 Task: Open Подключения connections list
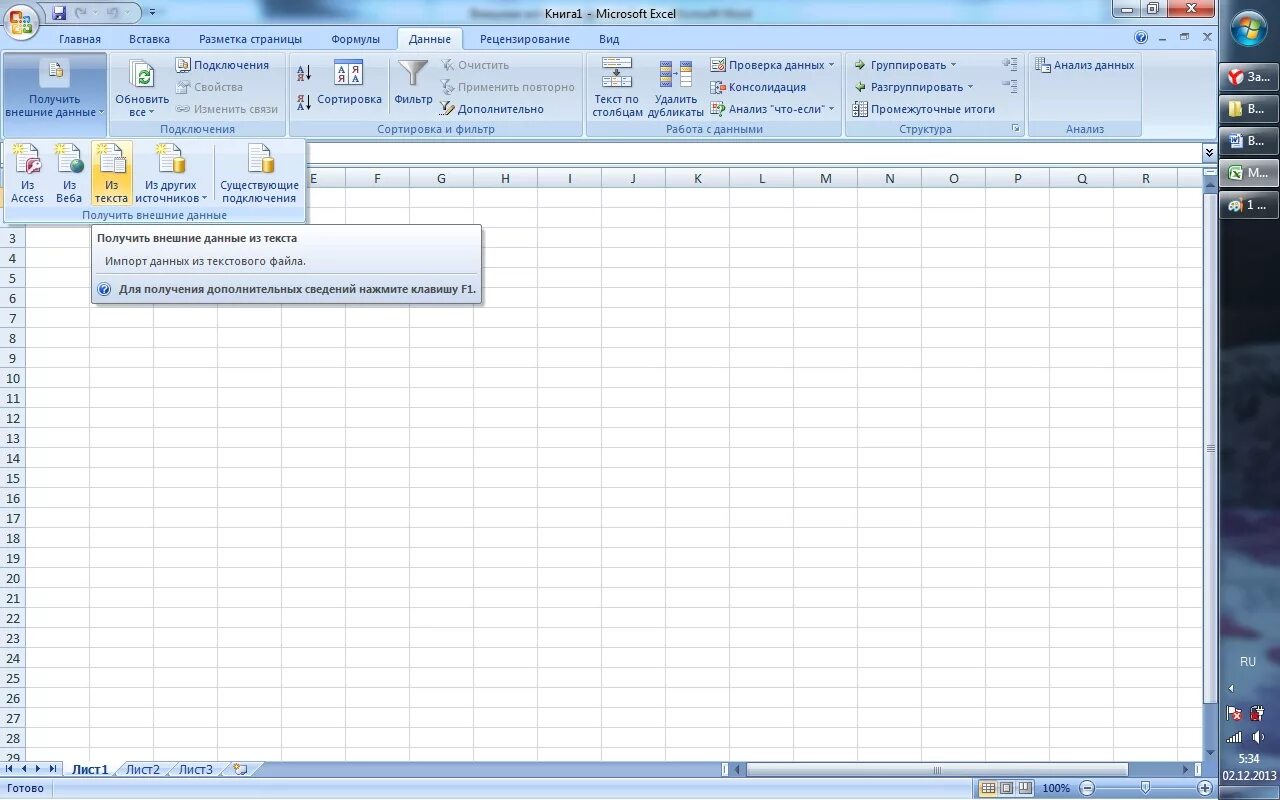(x=222, y=65)
